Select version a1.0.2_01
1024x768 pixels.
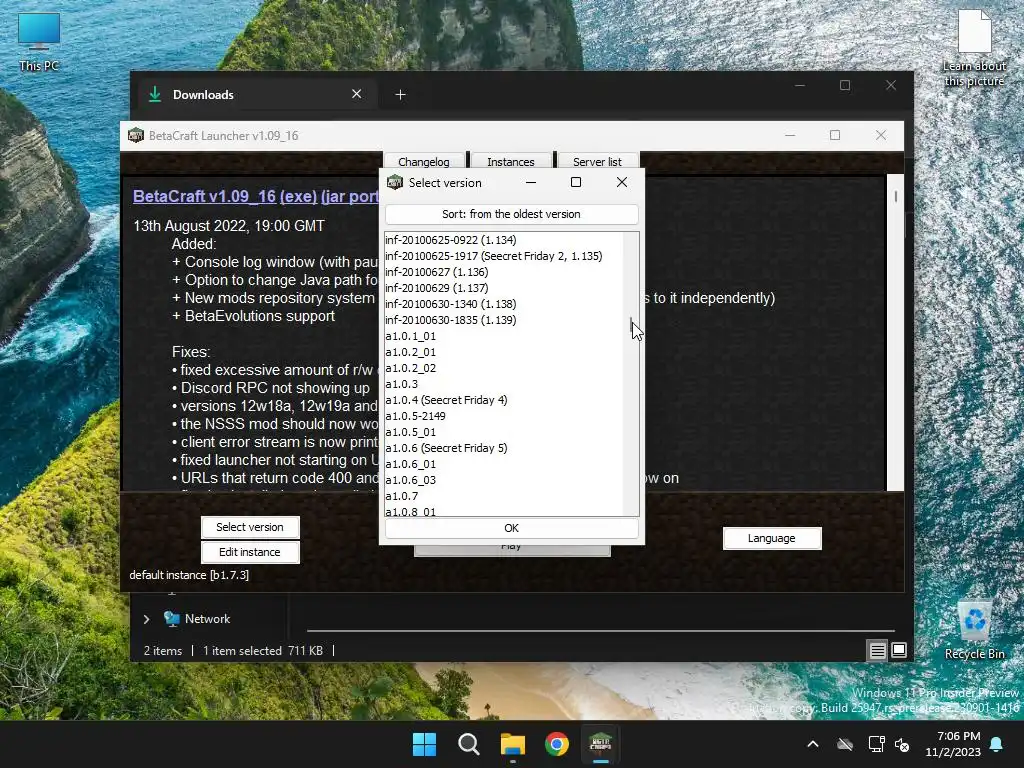click(x=504, y=352)
